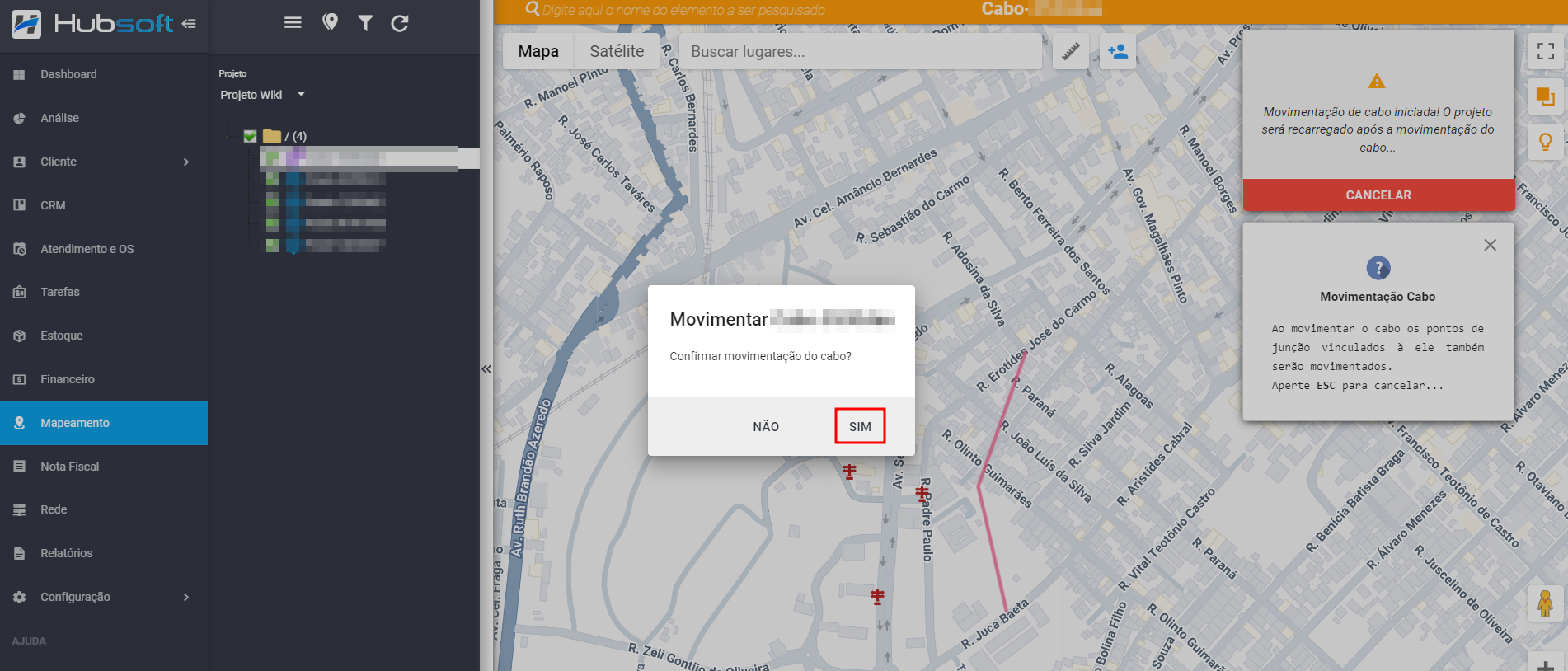Collapse the sidebar with the arrow icon
Viewport: 1568px width, 671px height.
pyautogui.click(x=189, y=23)
